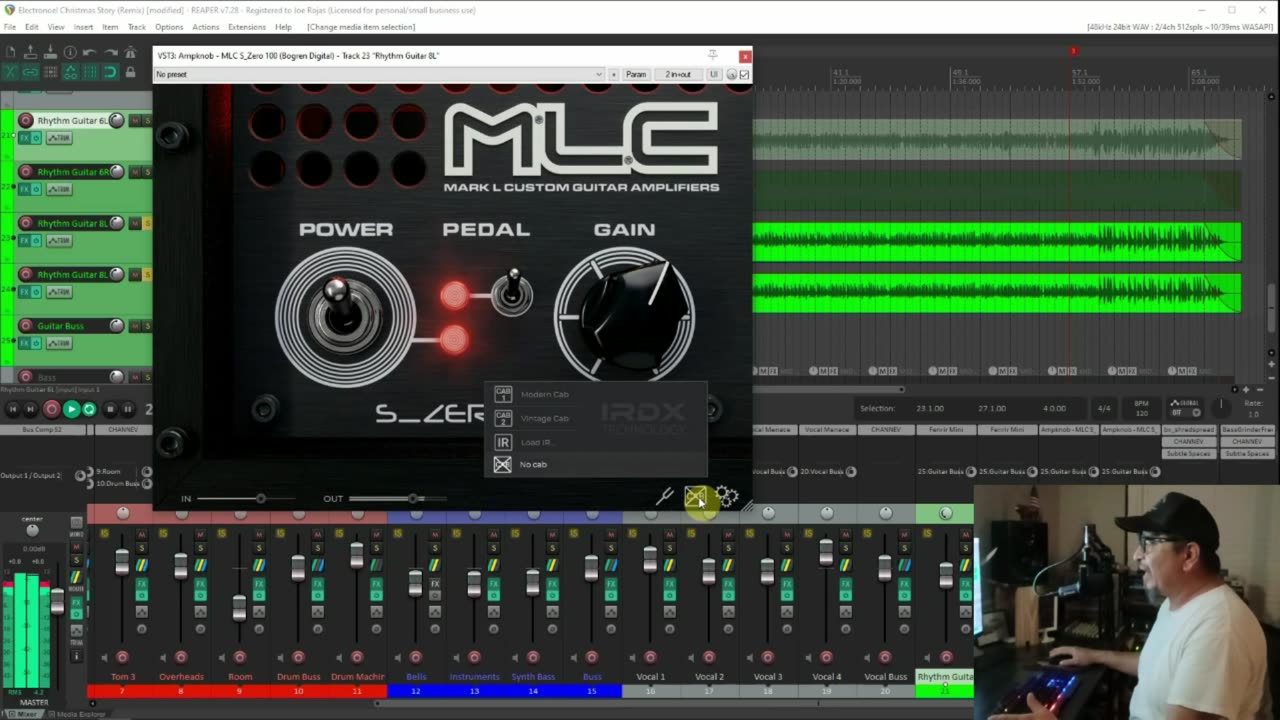Click the 4/4 time signature field
Screen dimensions: 1280x720
click(x=1104, y=408)
